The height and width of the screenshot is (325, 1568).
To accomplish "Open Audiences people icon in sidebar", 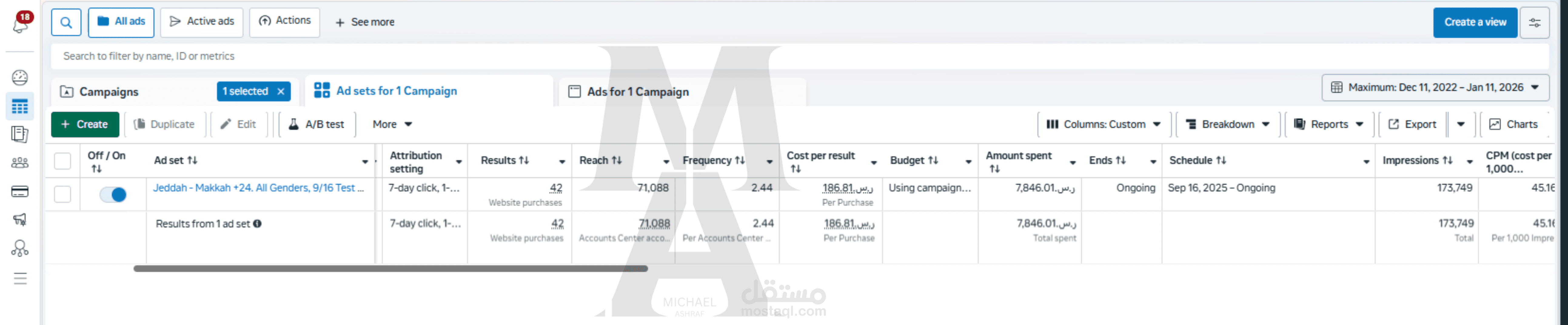I will (20, 162).
